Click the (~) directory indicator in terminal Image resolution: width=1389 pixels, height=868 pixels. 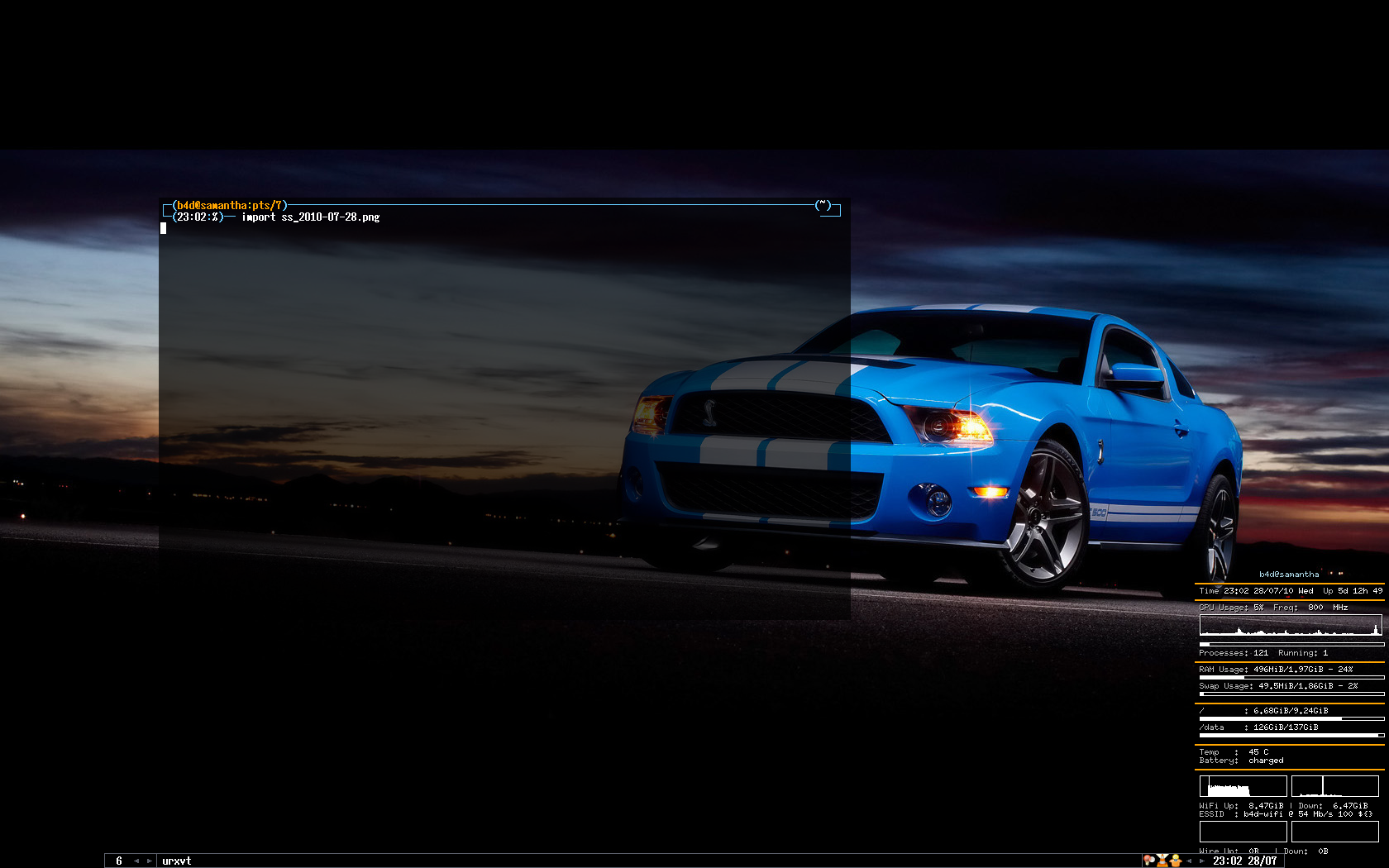[x=823, y=205]
